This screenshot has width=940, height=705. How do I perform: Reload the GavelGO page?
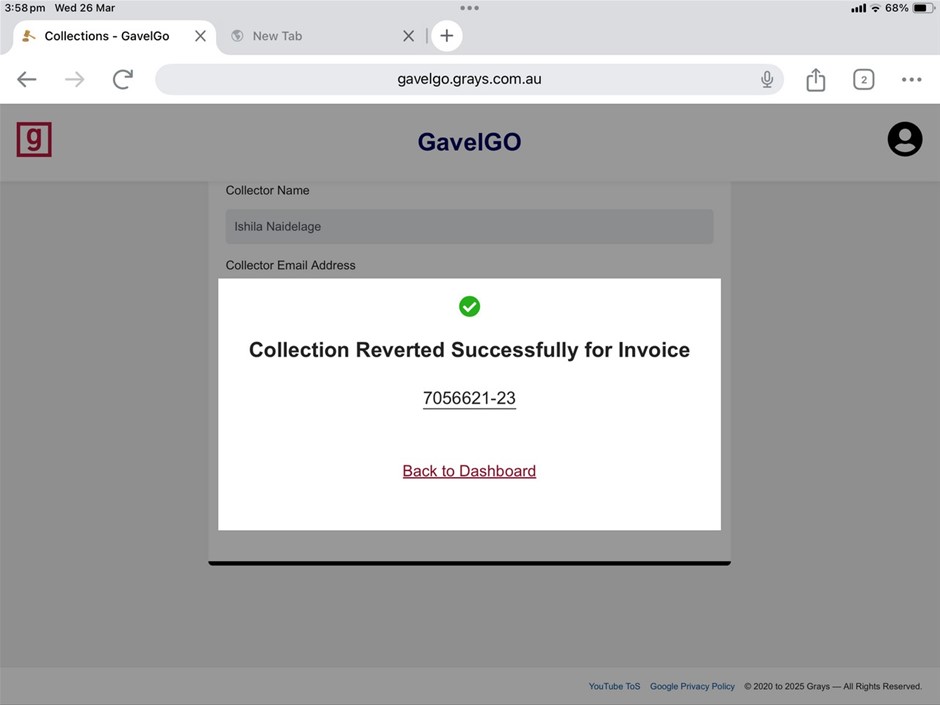pyautogui.click(x=123, y=80)
